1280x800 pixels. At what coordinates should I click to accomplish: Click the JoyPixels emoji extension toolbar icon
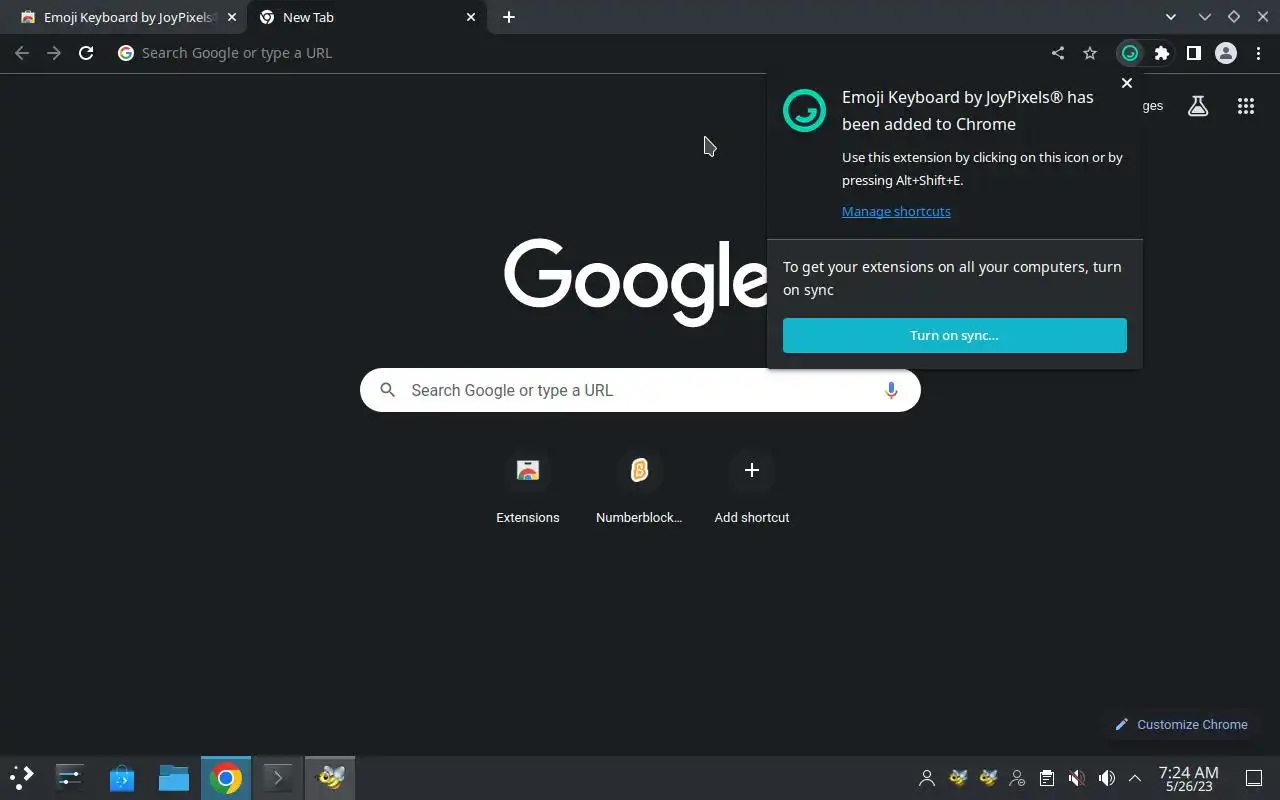[1130, 53]
